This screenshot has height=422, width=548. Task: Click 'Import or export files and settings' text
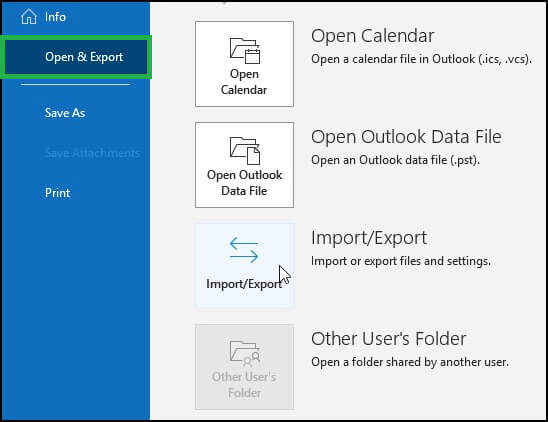401,261
